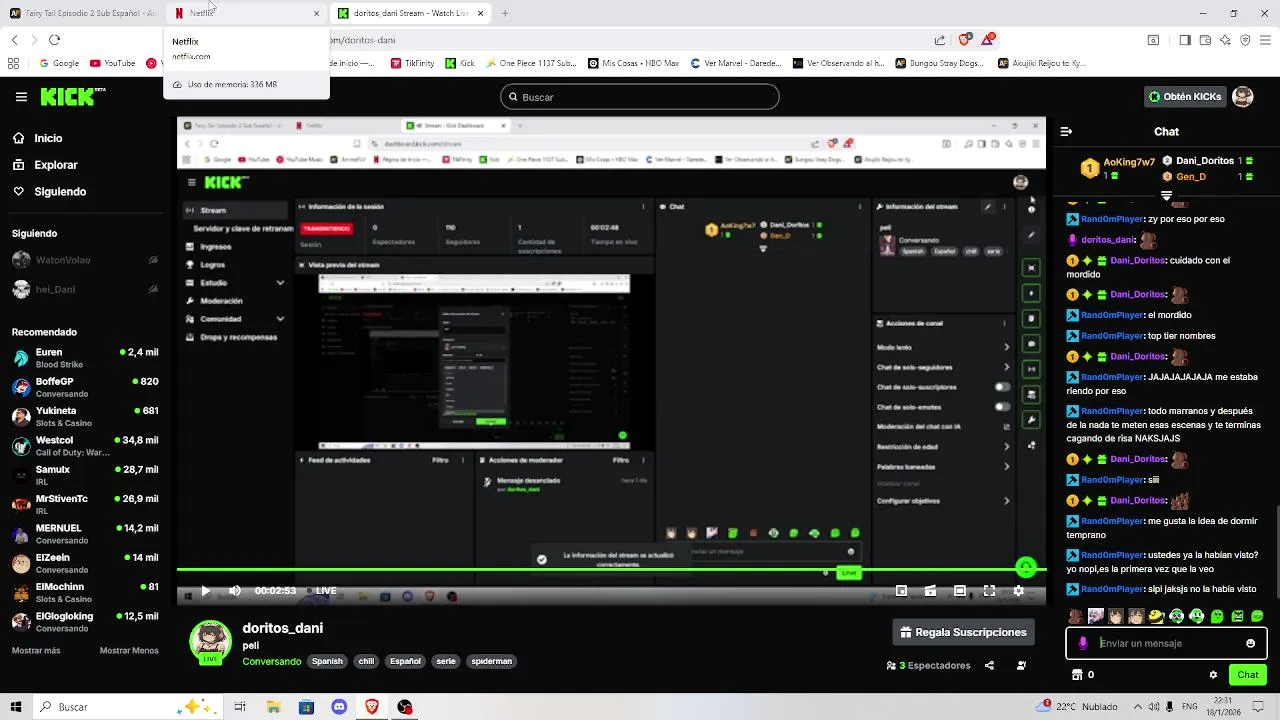Open a new browser tab
This screenshot has width=1280, height=720.
click(505, 13)
